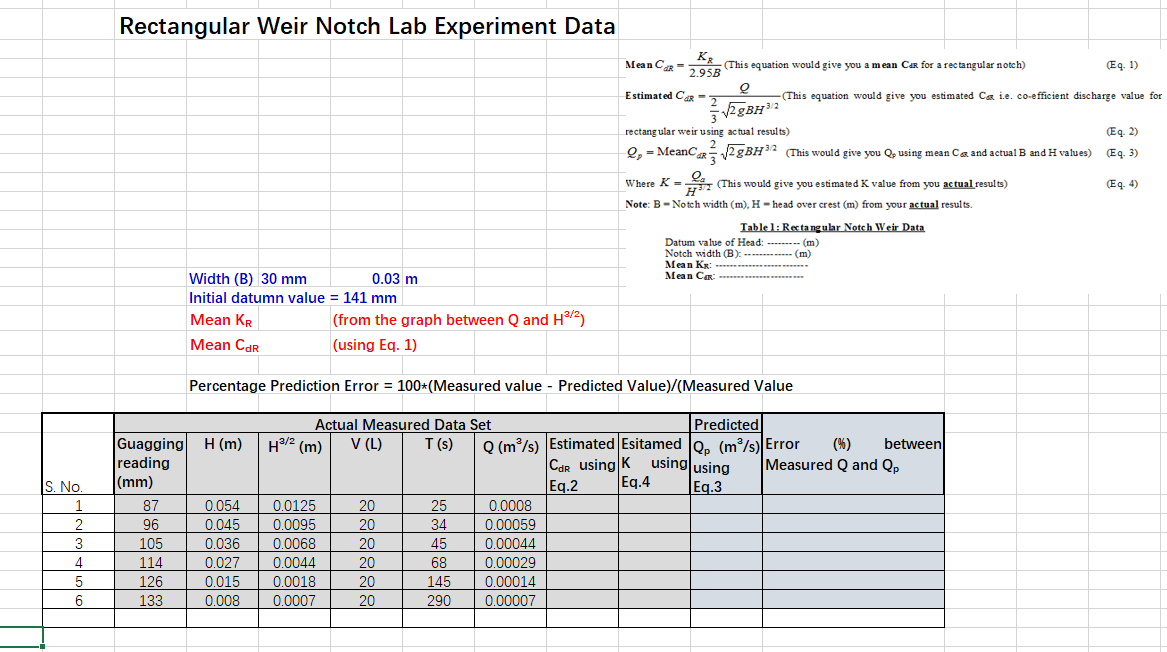Click 'Esitamed K using Eq.4' header
Screen dimensions: 1167x652
pyautogui.click(x=654, y=463)
